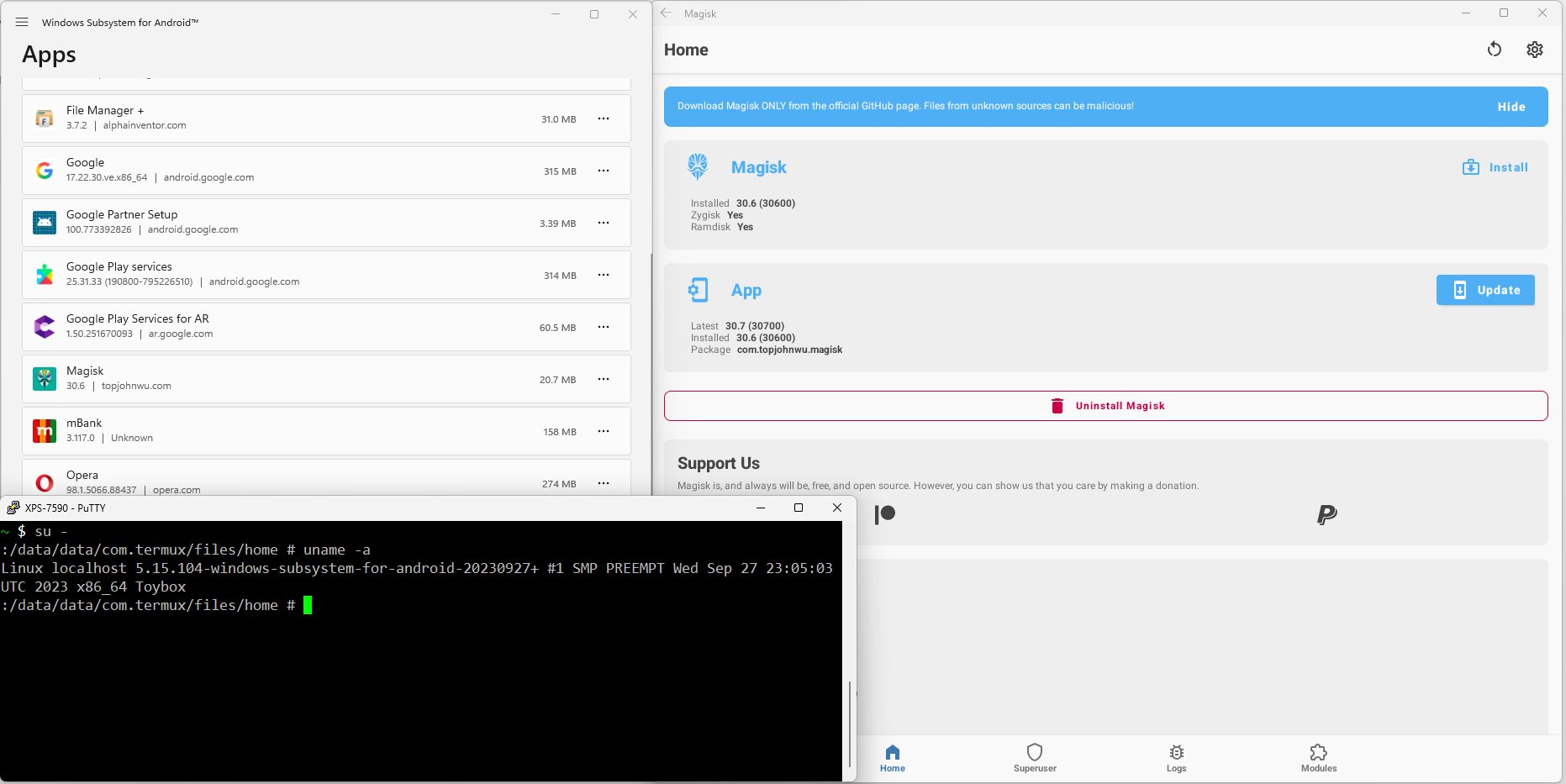1566x784 pixels.
Task: Open Google Play services more options
Action: [x=604, y=275]
